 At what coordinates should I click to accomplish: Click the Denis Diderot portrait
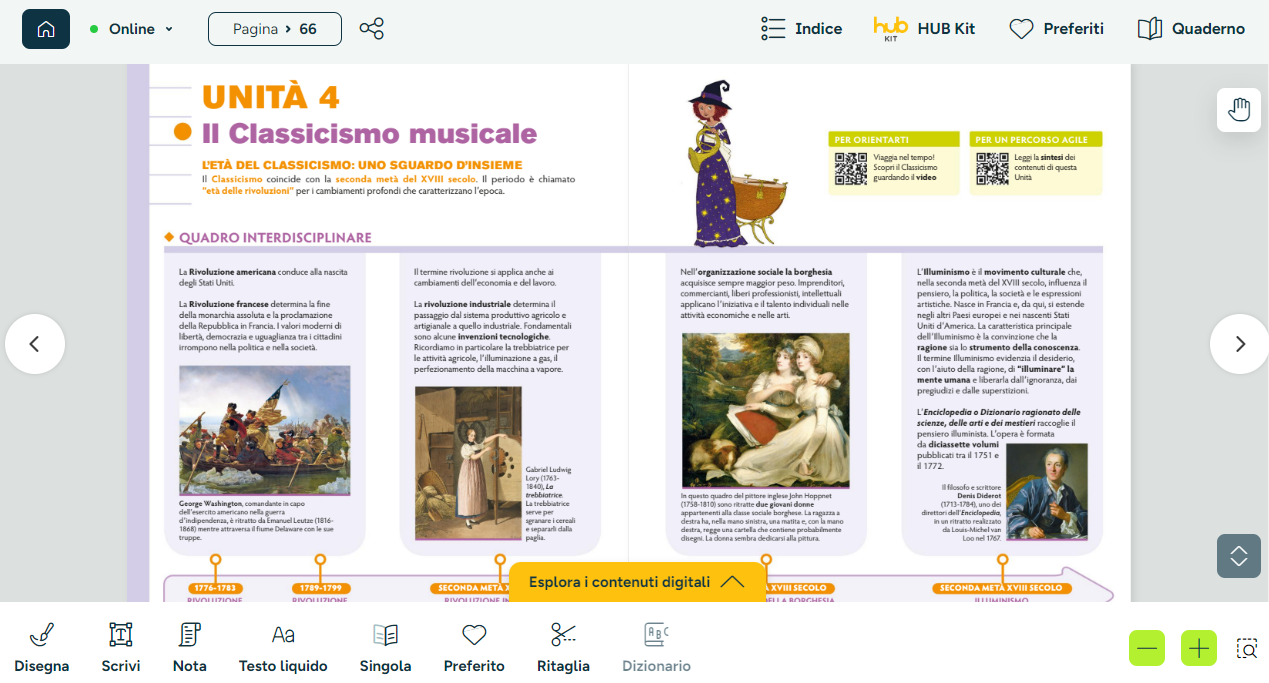pos(1047,491)
